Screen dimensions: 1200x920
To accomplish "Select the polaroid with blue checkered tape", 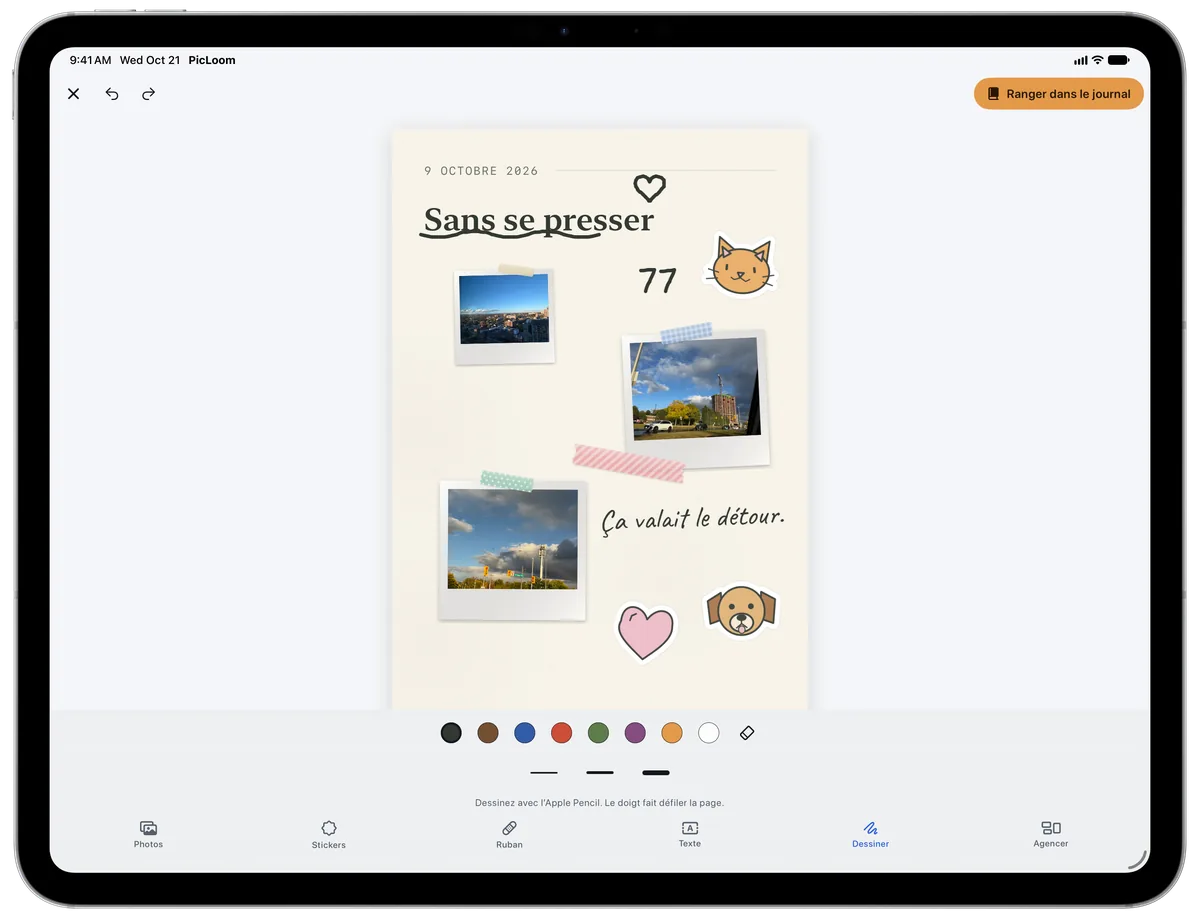I will coord(696,400).
